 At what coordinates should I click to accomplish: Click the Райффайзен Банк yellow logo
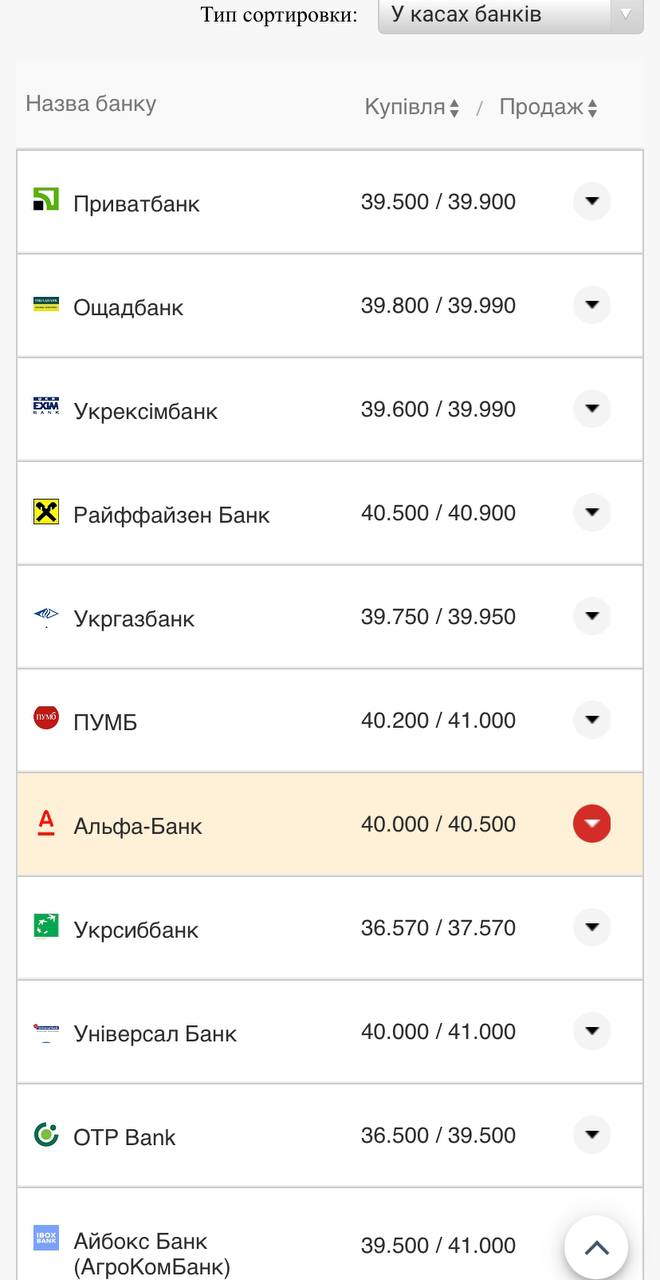tap(46, 512)
